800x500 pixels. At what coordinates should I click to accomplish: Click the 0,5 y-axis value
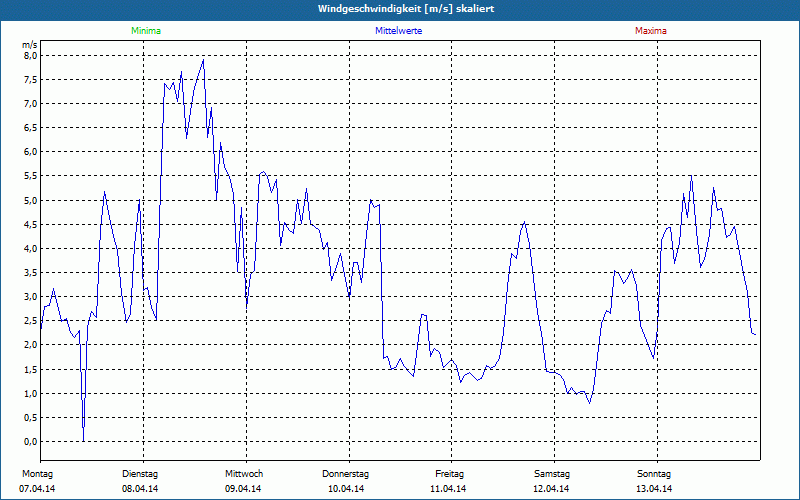pos(31,417)
